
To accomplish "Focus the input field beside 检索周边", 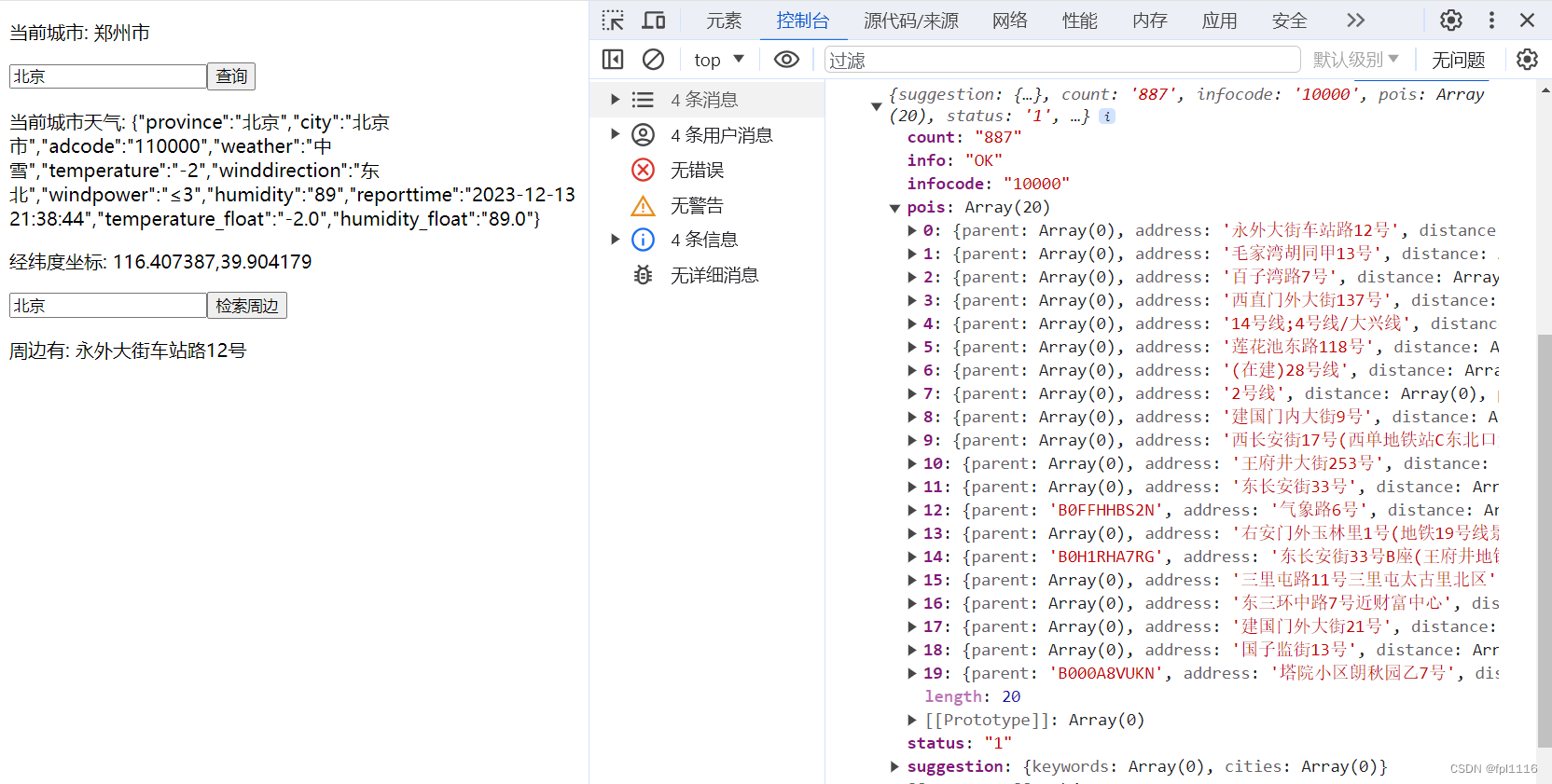I will 108,306.
